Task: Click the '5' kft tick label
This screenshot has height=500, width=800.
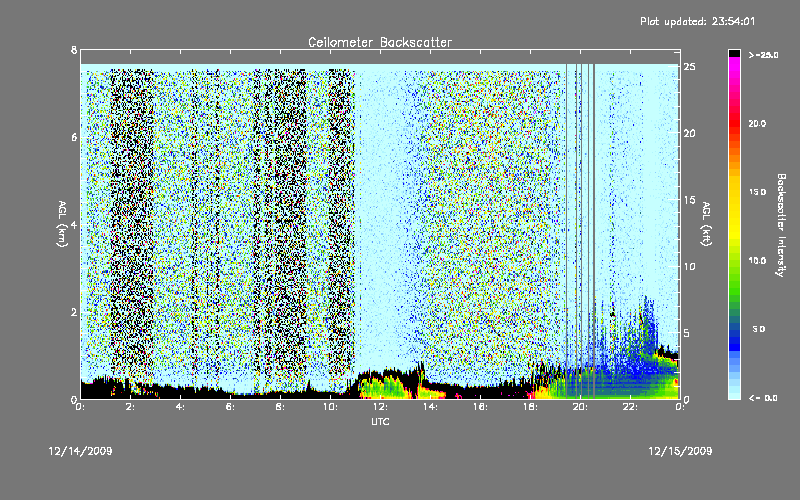Action: click(686, 333)
